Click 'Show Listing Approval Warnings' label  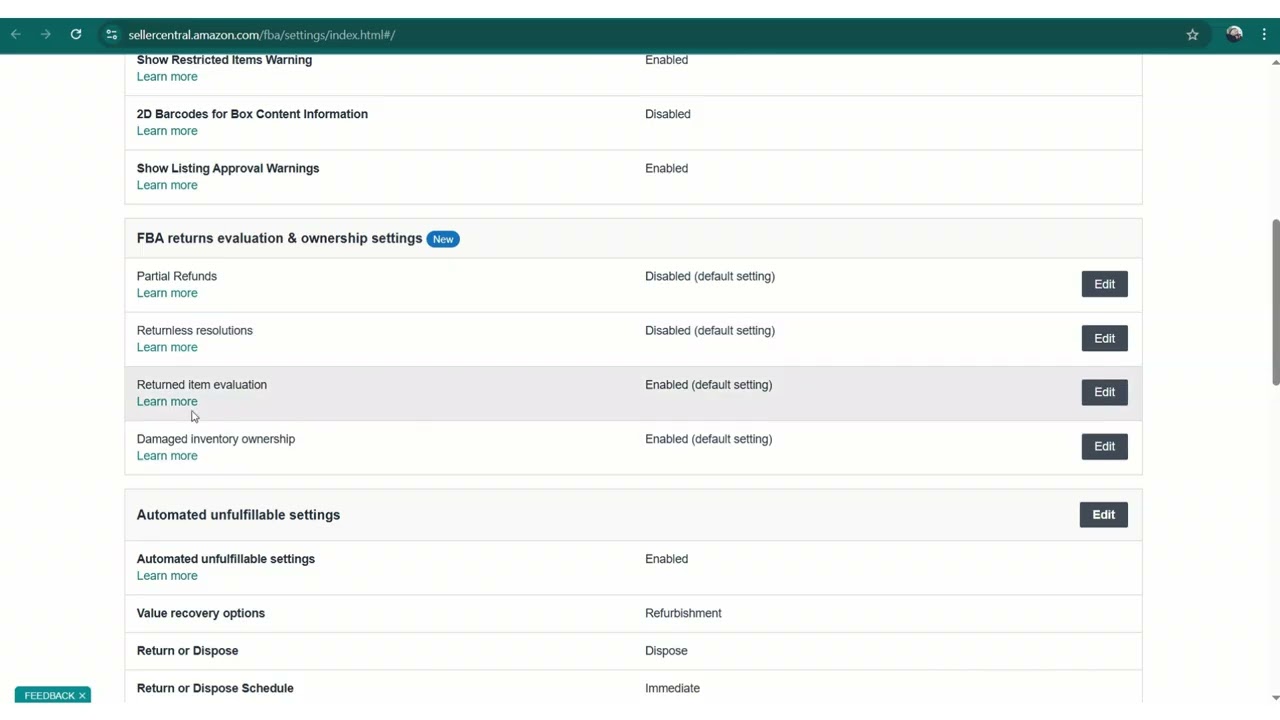(228, 168)
